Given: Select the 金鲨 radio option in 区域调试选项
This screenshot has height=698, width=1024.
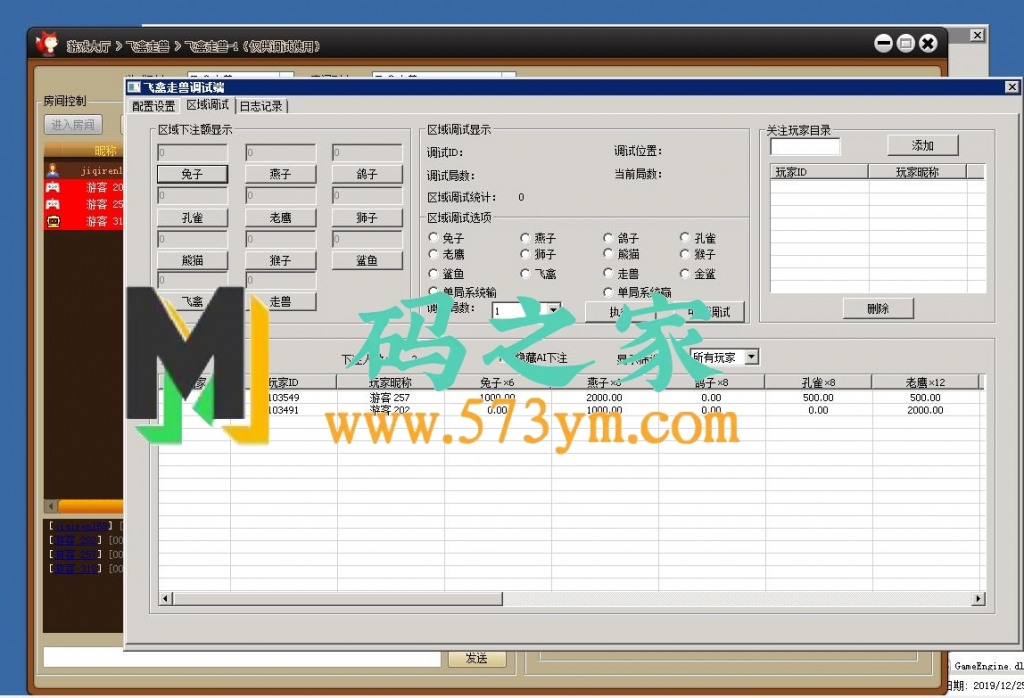Looking at the screenshot, I should 684,273.
